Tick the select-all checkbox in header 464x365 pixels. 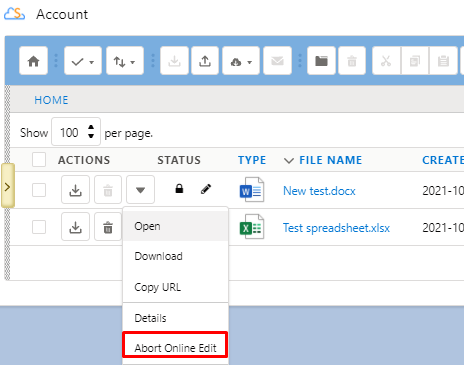point(39,160)
